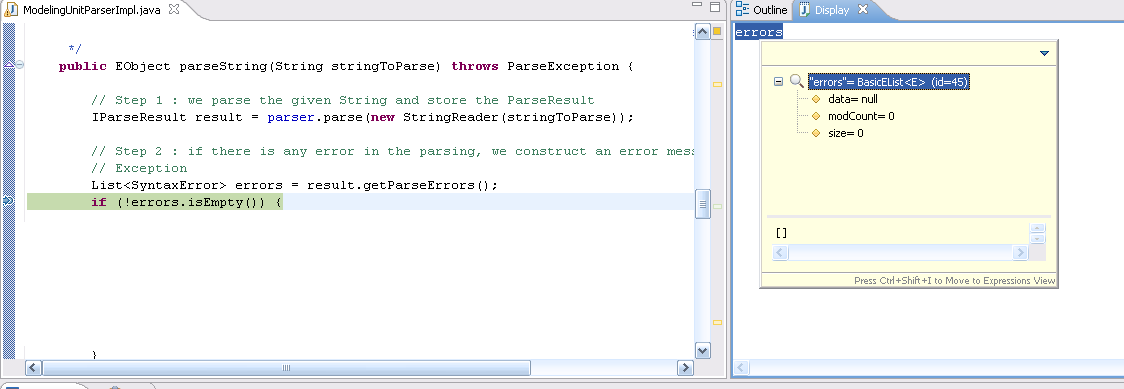
Task: Click editor vertical scrollbar down arrow
Action: coord(702,350)
